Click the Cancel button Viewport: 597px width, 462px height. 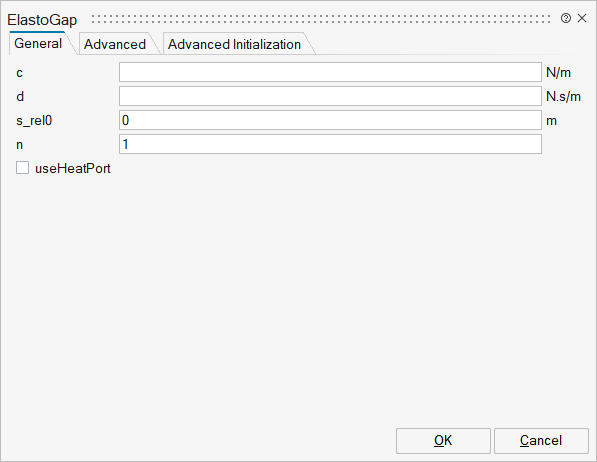[x=541, y=441]
